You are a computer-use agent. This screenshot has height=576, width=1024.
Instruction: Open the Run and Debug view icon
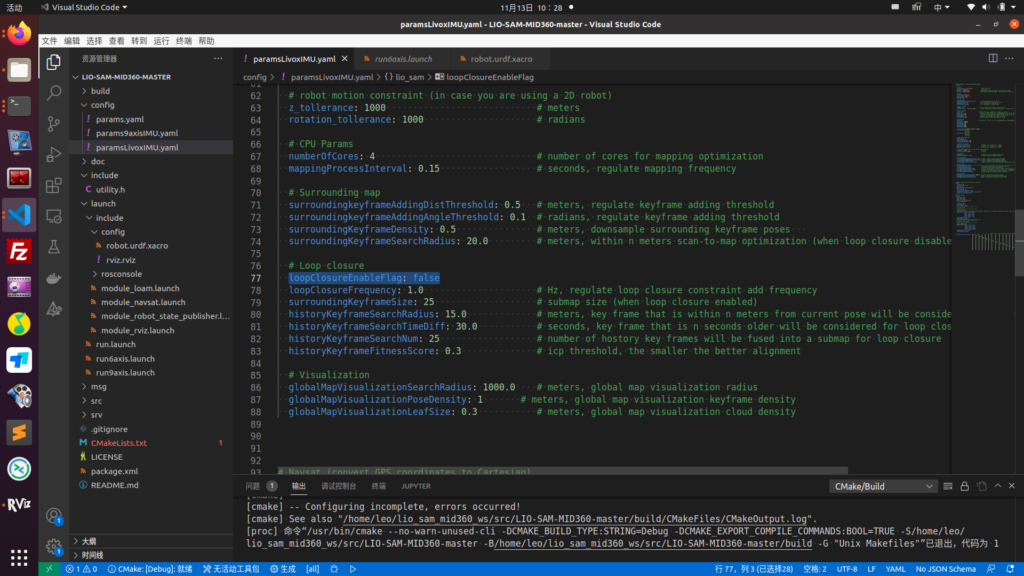click(x=54, y=154)
